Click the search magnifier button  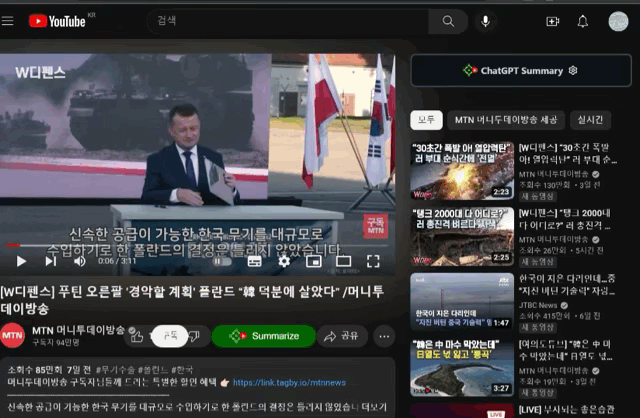tap(448, 21)
